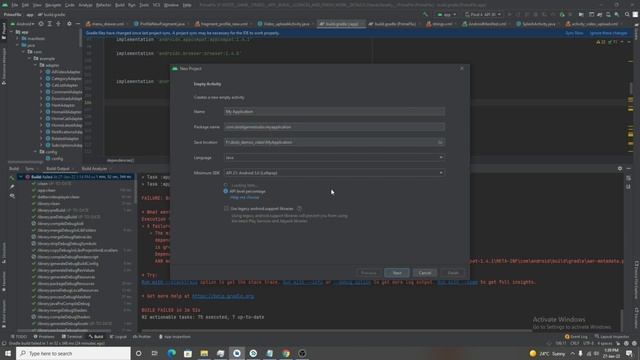
Task: Open Build panel settings gear icon
Action: pos(620,168)
